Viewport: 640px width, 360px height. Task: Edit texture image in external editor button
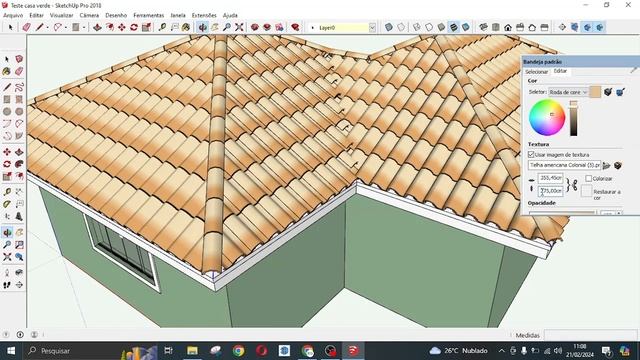pos(618,165)
